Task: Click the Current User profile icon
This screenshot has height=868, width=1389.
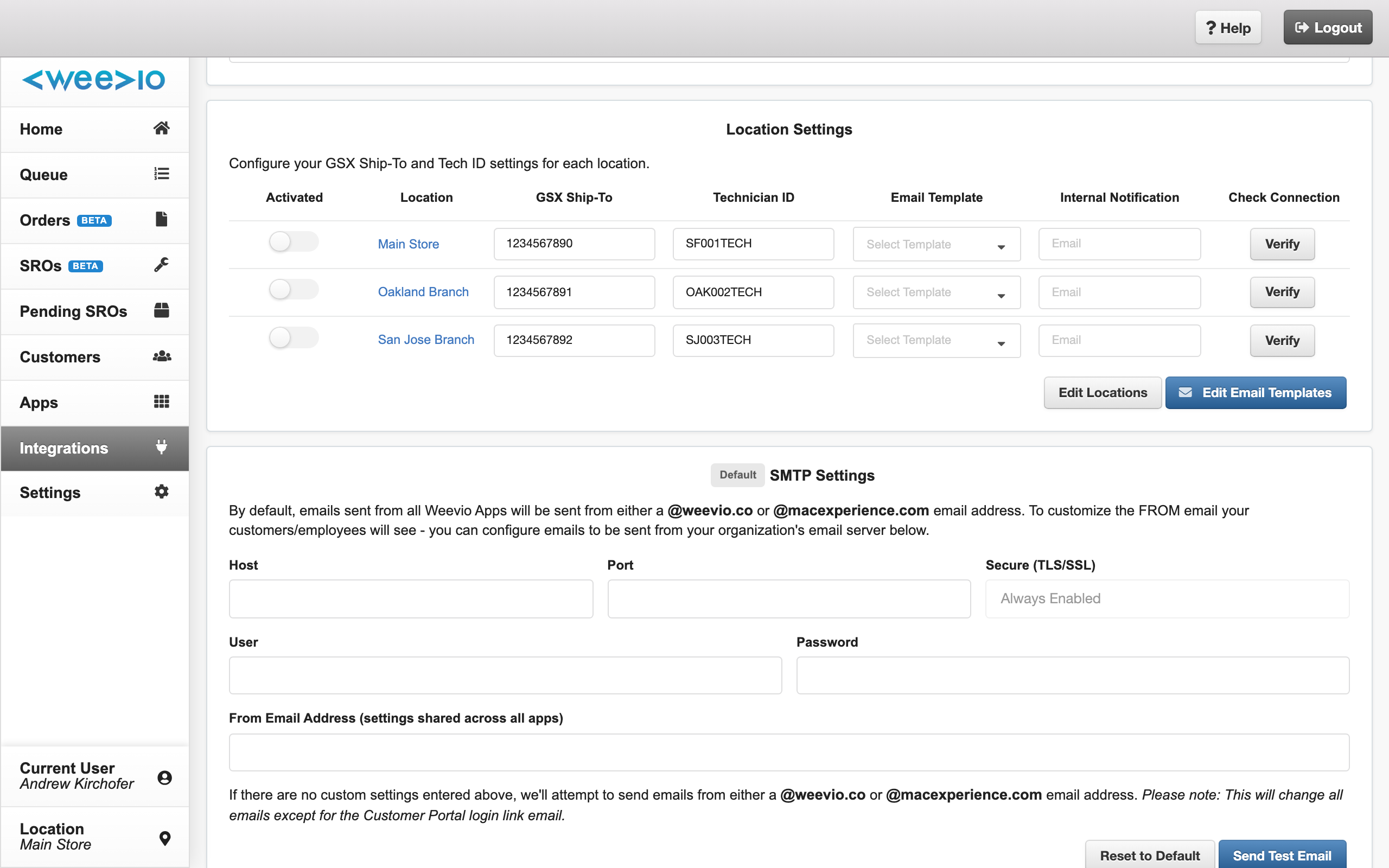Action: 165,777
